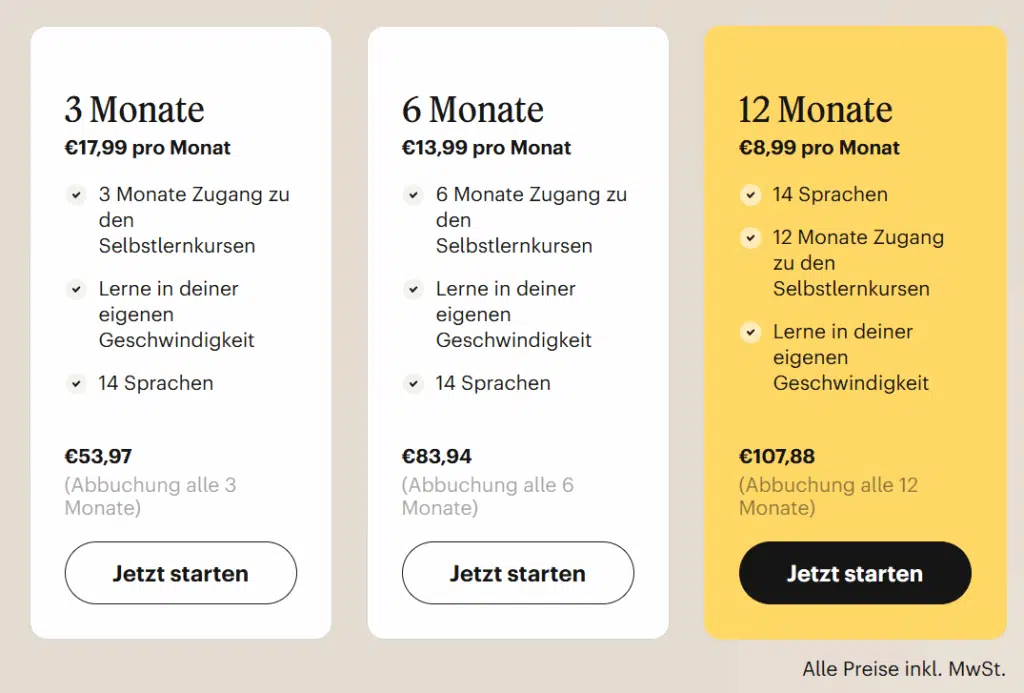Click checkmark beside '12 Monate Zugang'

[x=750, y=238]
